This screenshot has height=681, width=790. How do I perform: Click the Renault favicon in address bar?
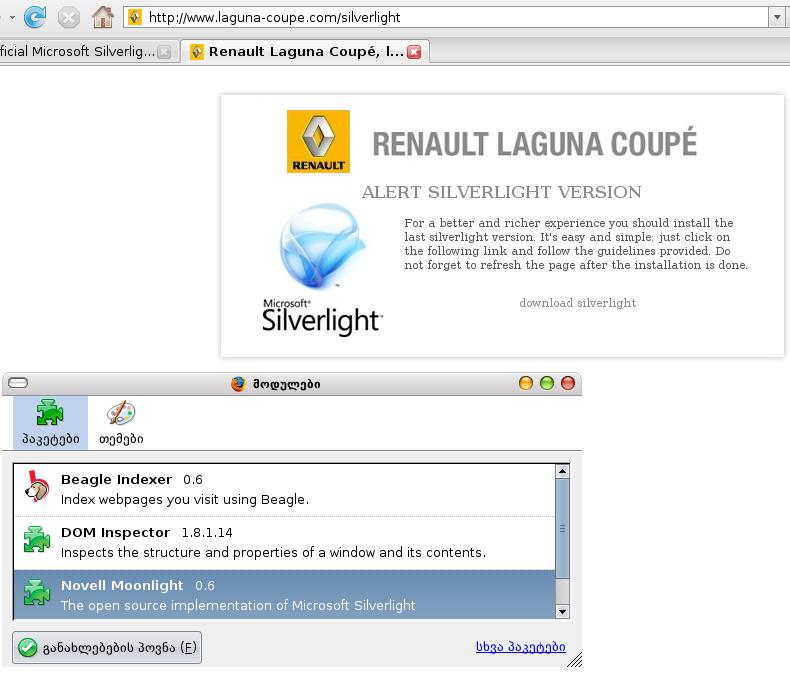click(x=135, y=17)
